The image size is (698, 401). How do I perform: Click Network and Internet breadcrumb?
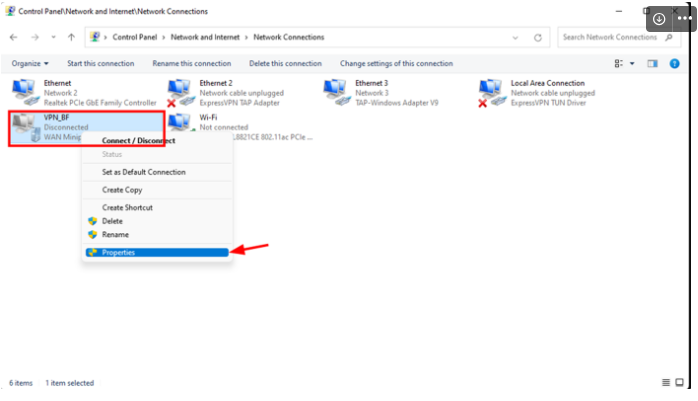[206, 37]
